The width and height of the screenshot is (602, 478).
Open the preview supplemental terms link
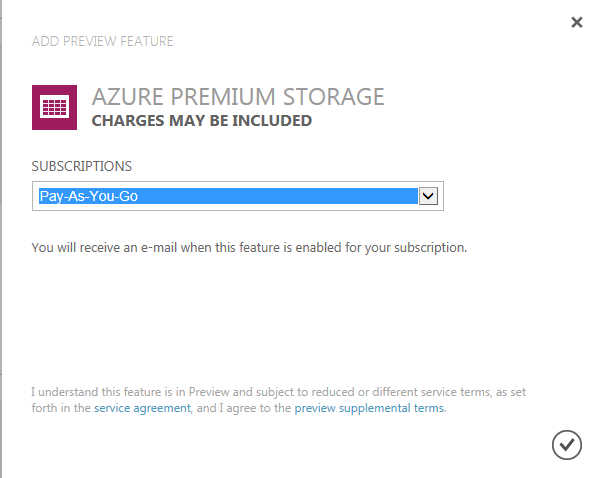tap(369, 408)
